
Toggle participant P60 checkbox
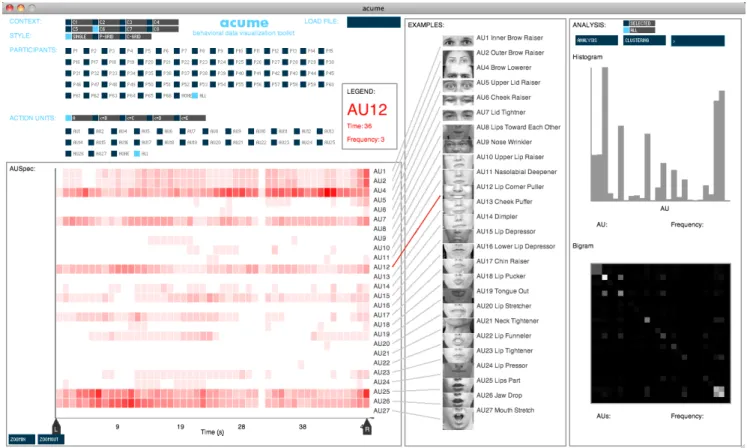coord(321,84)
